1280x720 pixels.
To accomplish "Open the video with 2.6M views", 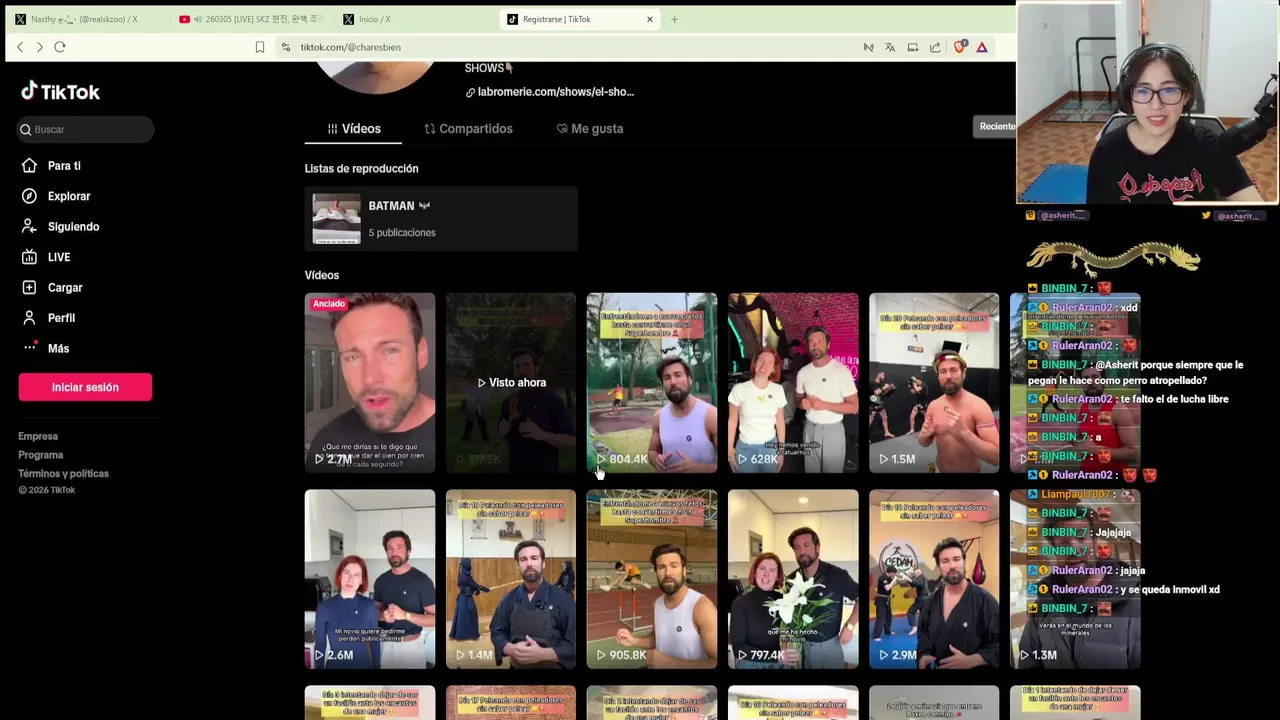I will click(370, 578).
